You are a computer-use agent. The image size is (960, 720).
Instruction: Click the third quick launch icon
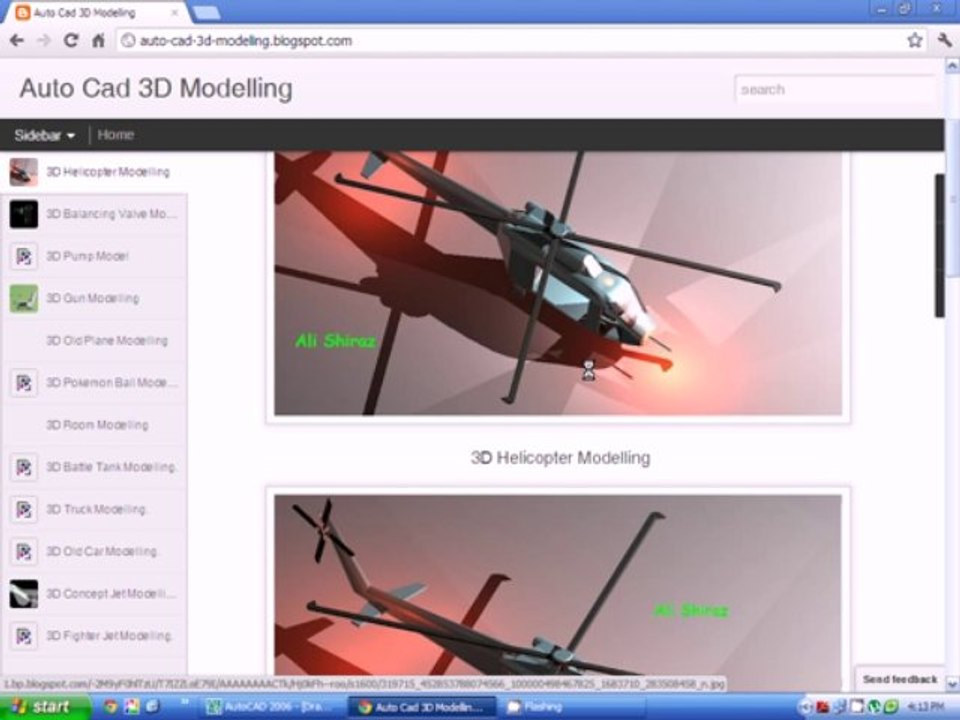click(x=152, y=707)
